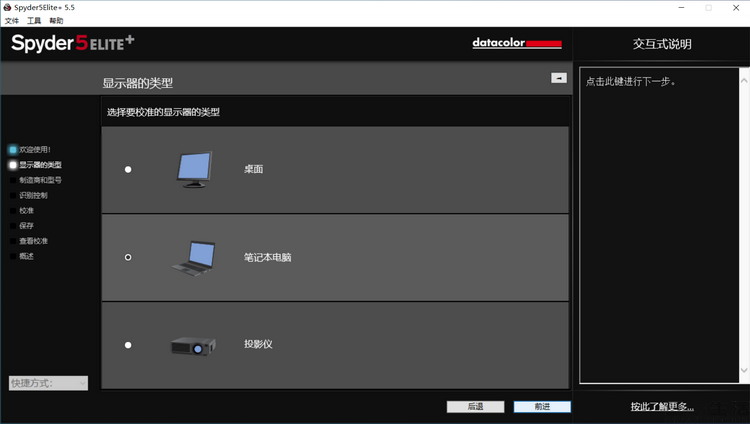Click the laptop computer icon
750x424 pixels.
pos(194,258)
